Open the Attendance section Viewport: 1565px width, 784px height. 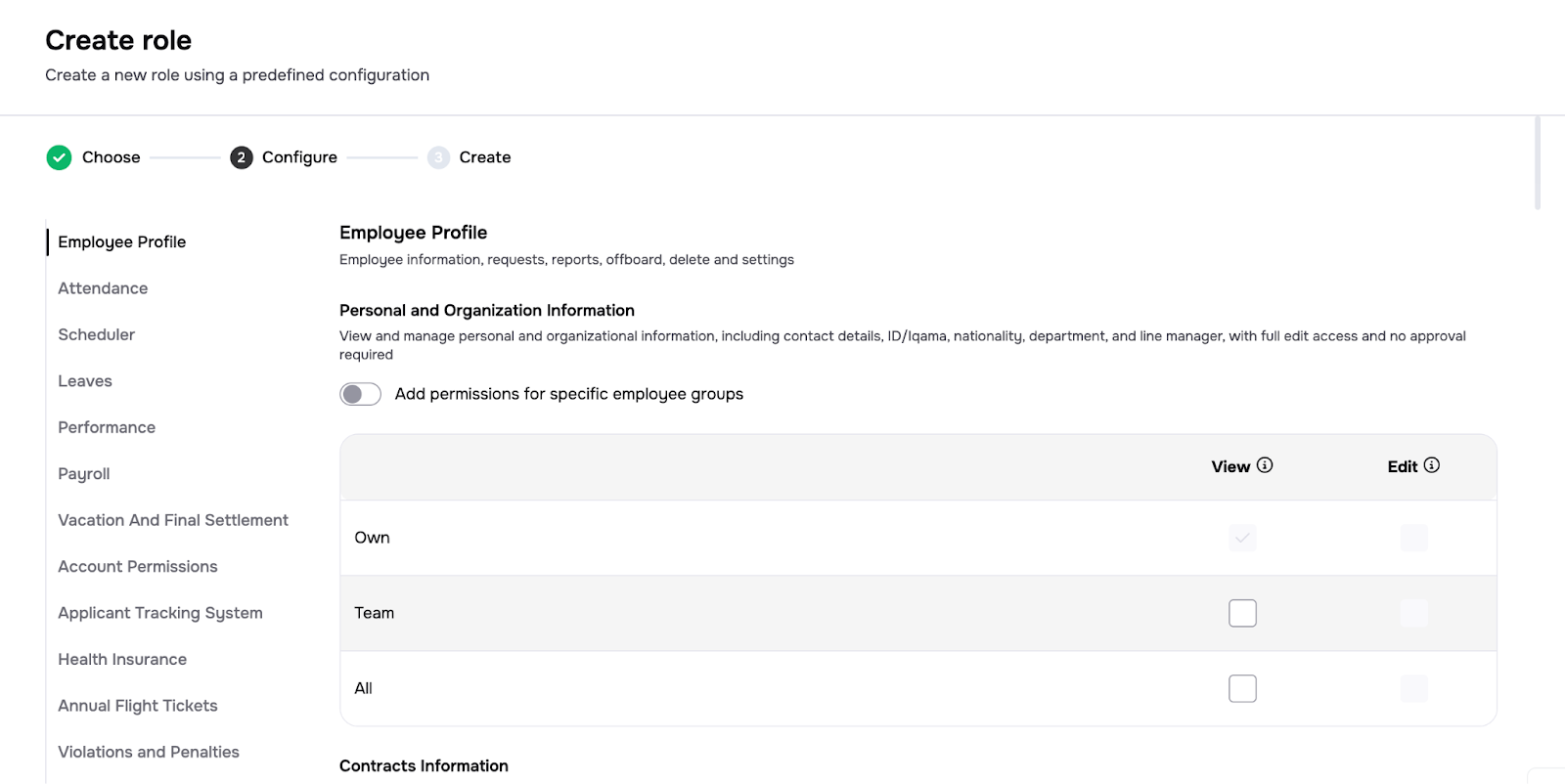103,288
